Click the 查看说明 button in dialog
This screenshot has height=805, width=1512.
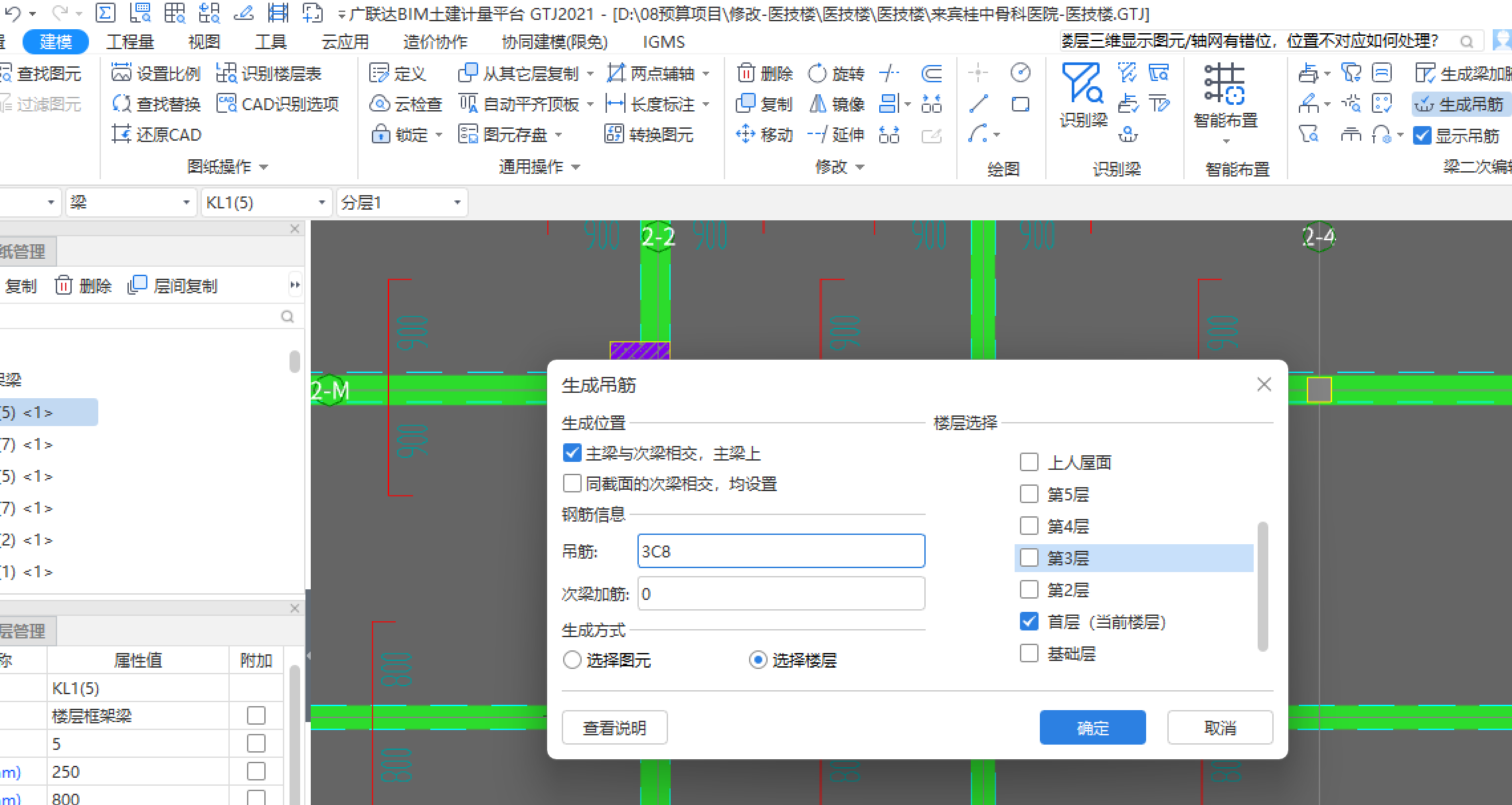point(614,728)
